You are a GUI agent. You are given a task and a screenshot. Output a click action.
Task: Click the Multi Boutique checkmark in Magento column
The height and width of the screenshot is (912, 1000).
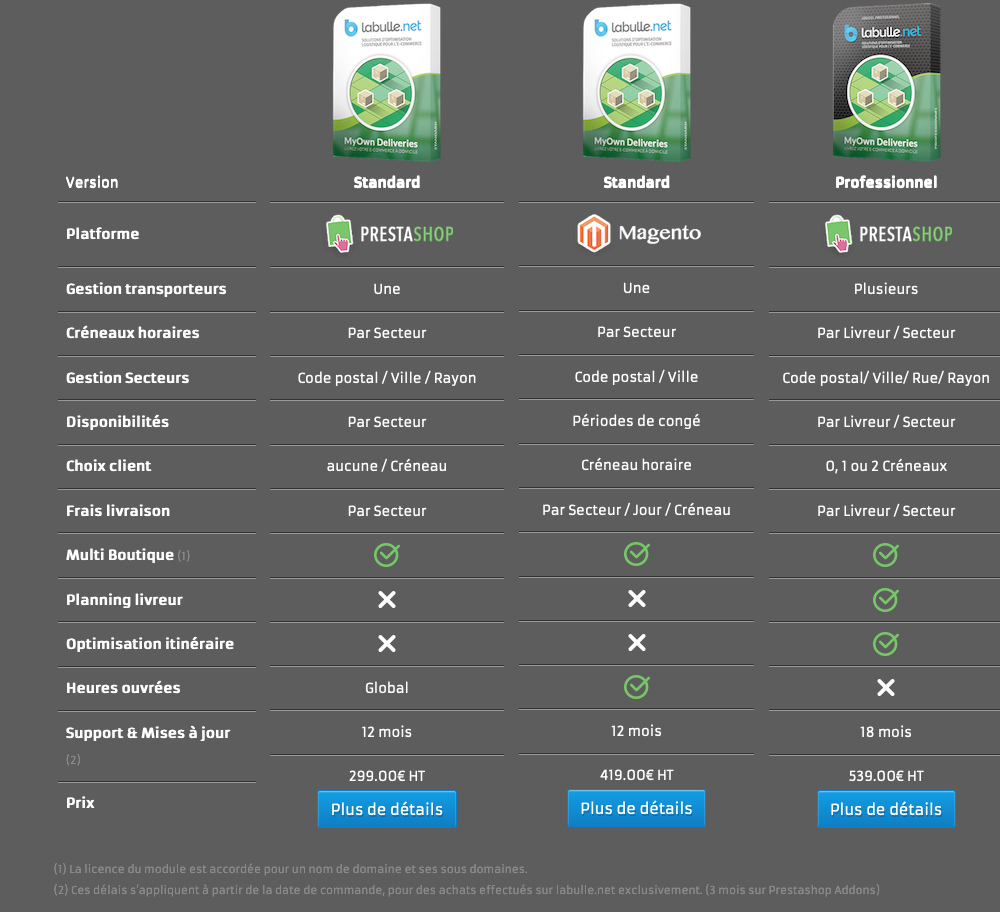(636, 554)
